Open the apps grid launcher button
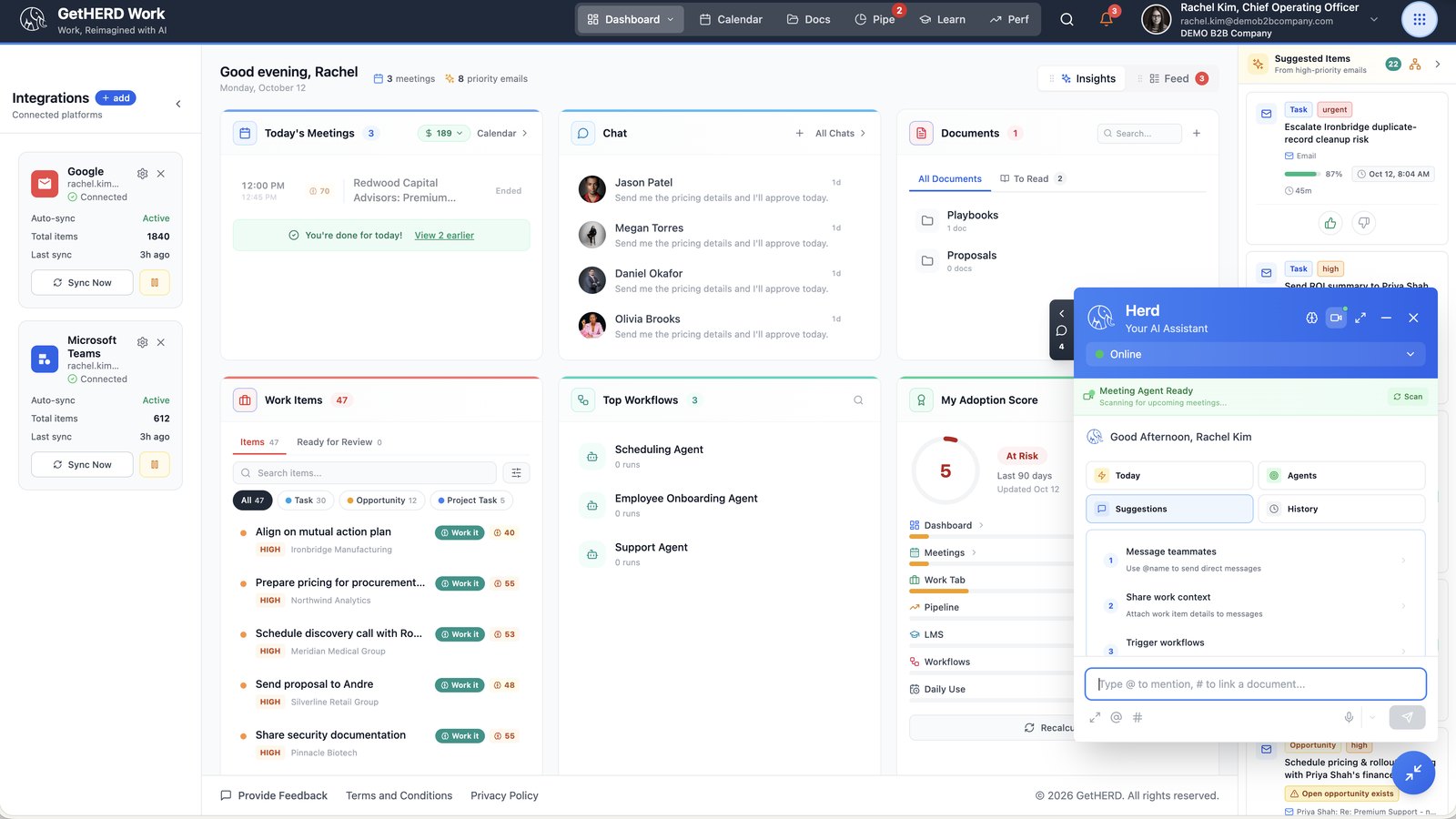Viewport: 1456px width, 819px height. [x=1419, y=19]
